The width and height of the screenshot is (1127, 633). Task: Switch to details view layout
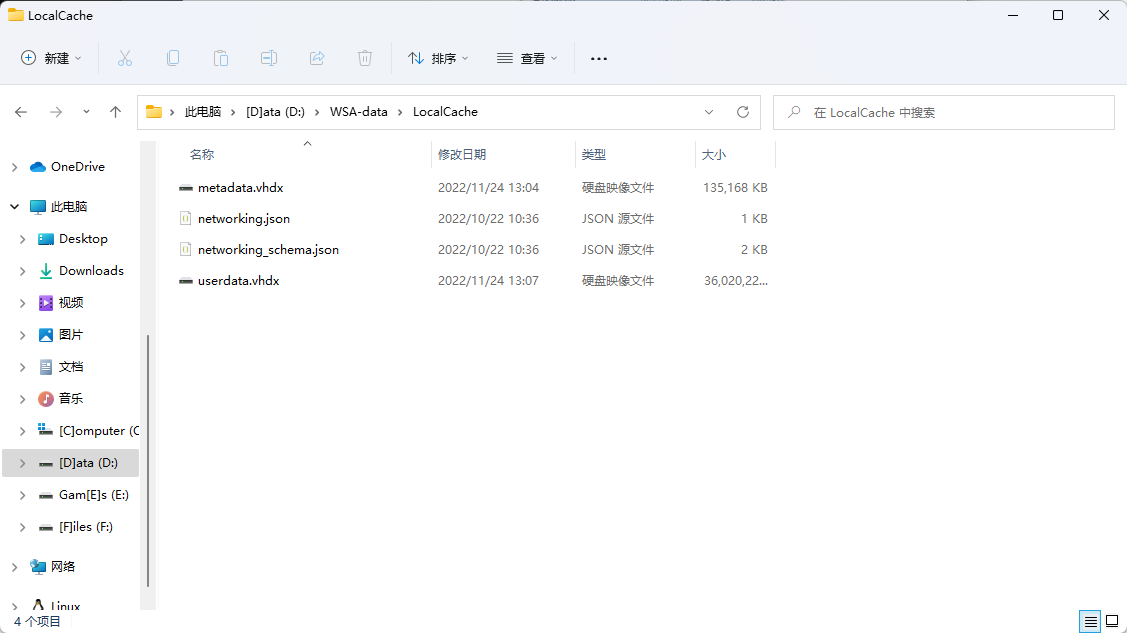tap(1090, 621)
